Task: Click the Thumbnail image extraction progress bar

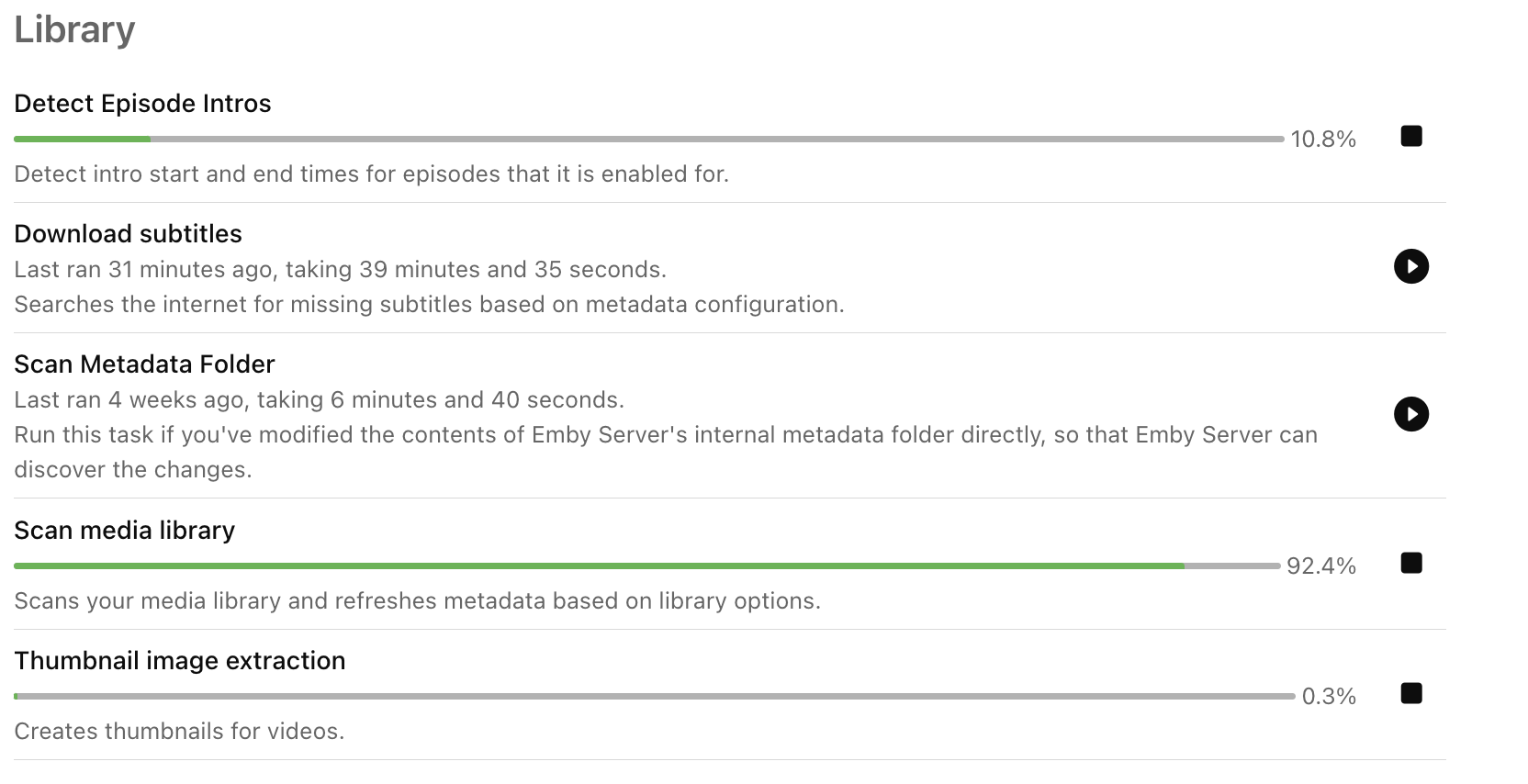Action: [654, 697]
